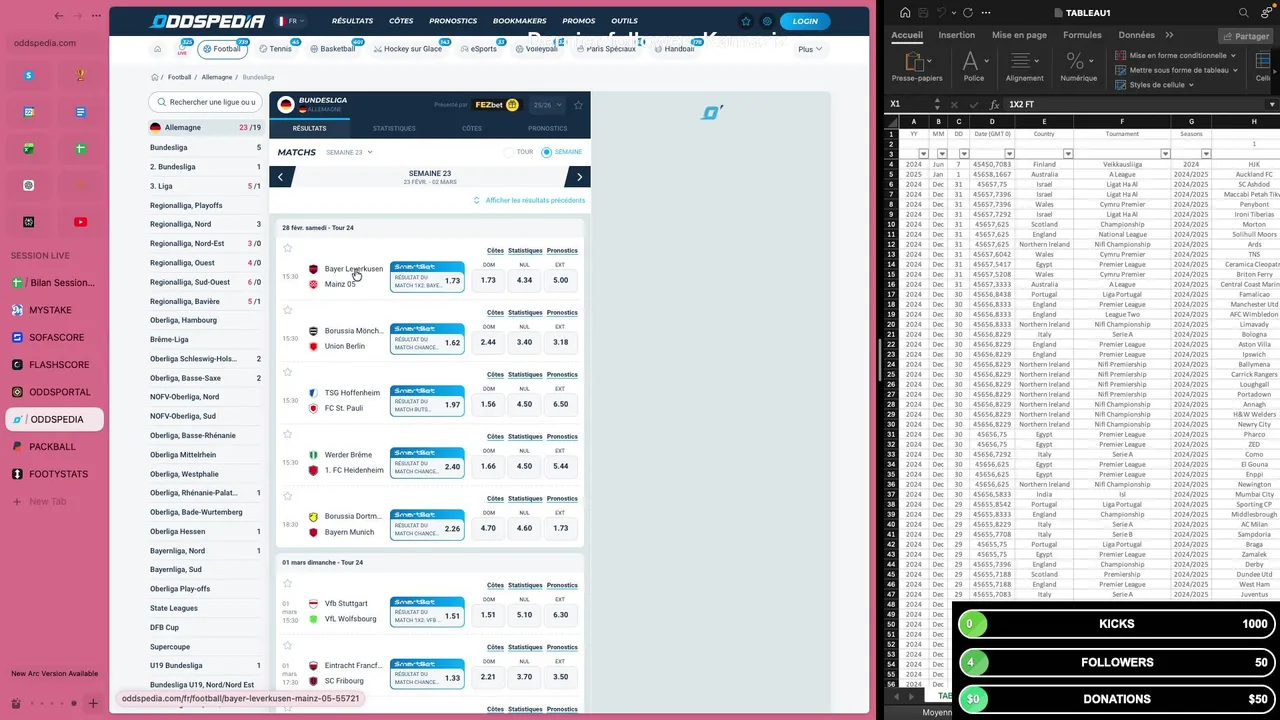Select the Tennis sport pill
The image size is (1280, 720).
(276, 49)
